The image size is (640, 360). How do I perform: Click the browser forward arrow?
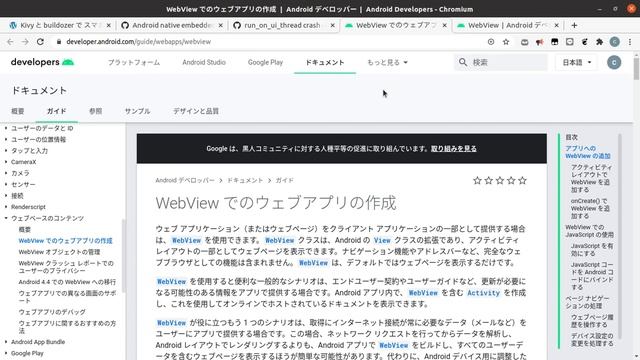click(25, 42)
